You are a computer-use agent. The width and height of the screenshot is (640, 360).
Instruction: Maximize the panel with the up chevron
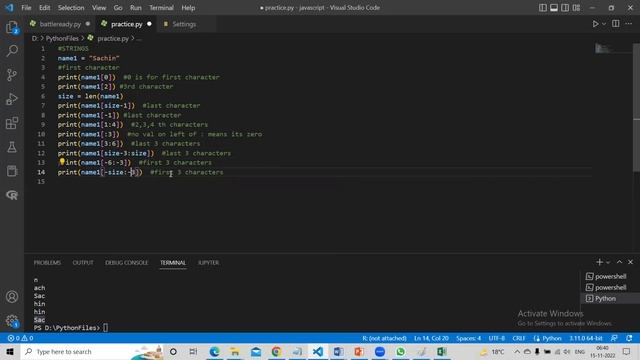click(x=619, y=262)
